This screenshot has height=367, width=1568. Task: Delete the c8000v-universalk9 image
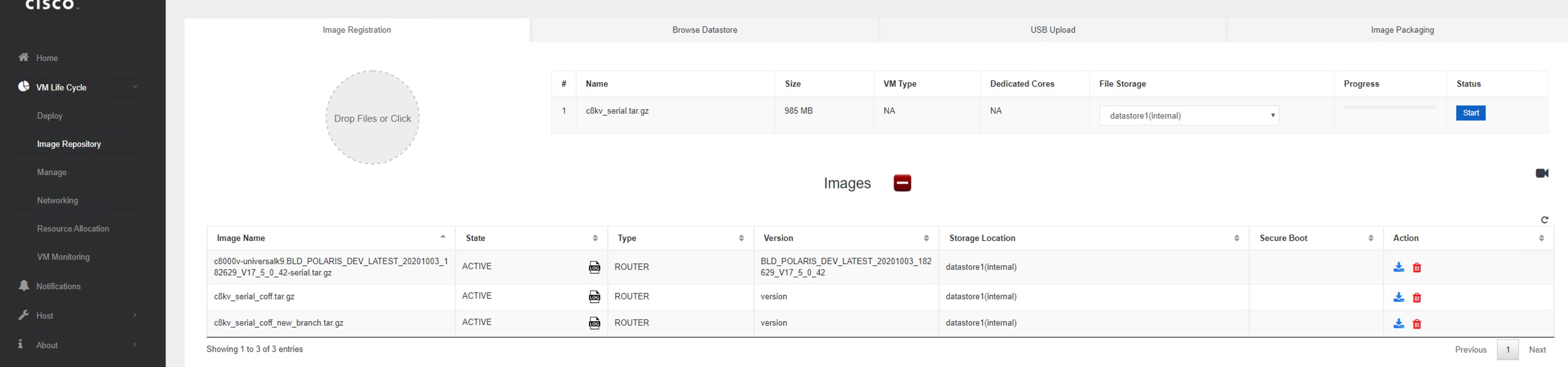(1416, 267)
